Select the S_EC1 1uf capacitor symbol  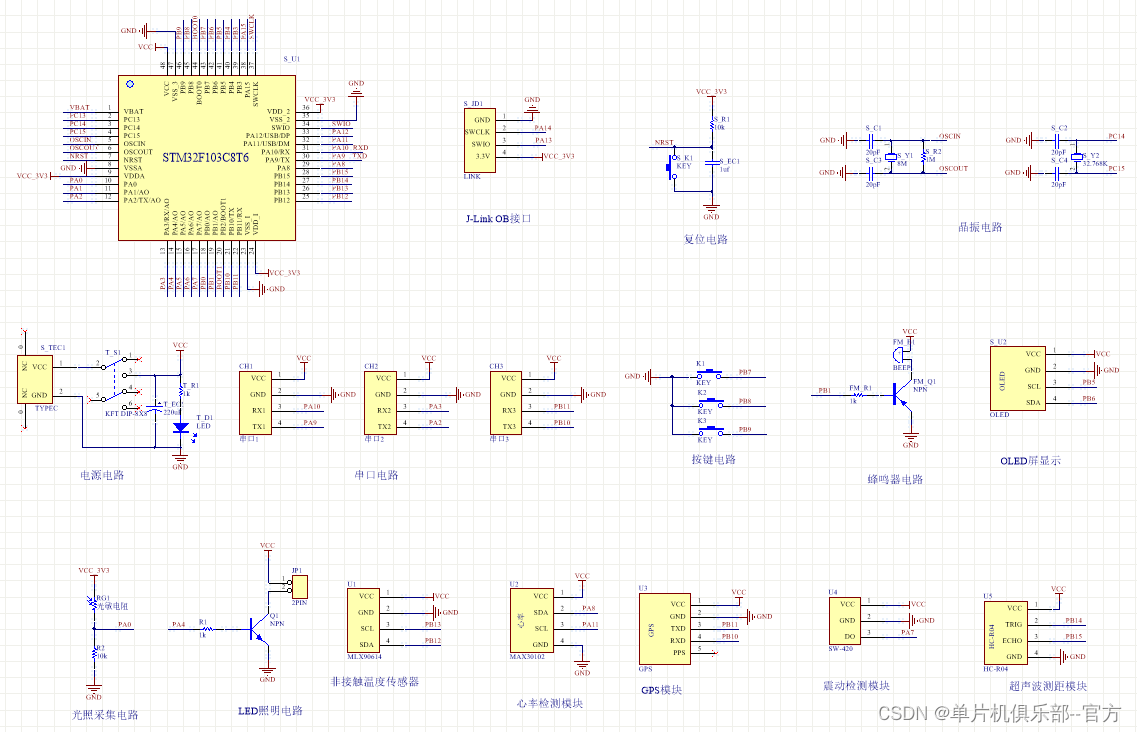point(713,163)
